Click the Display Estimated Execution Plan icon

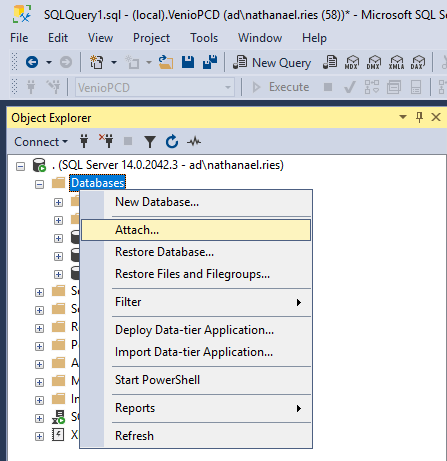pos(372,87)
